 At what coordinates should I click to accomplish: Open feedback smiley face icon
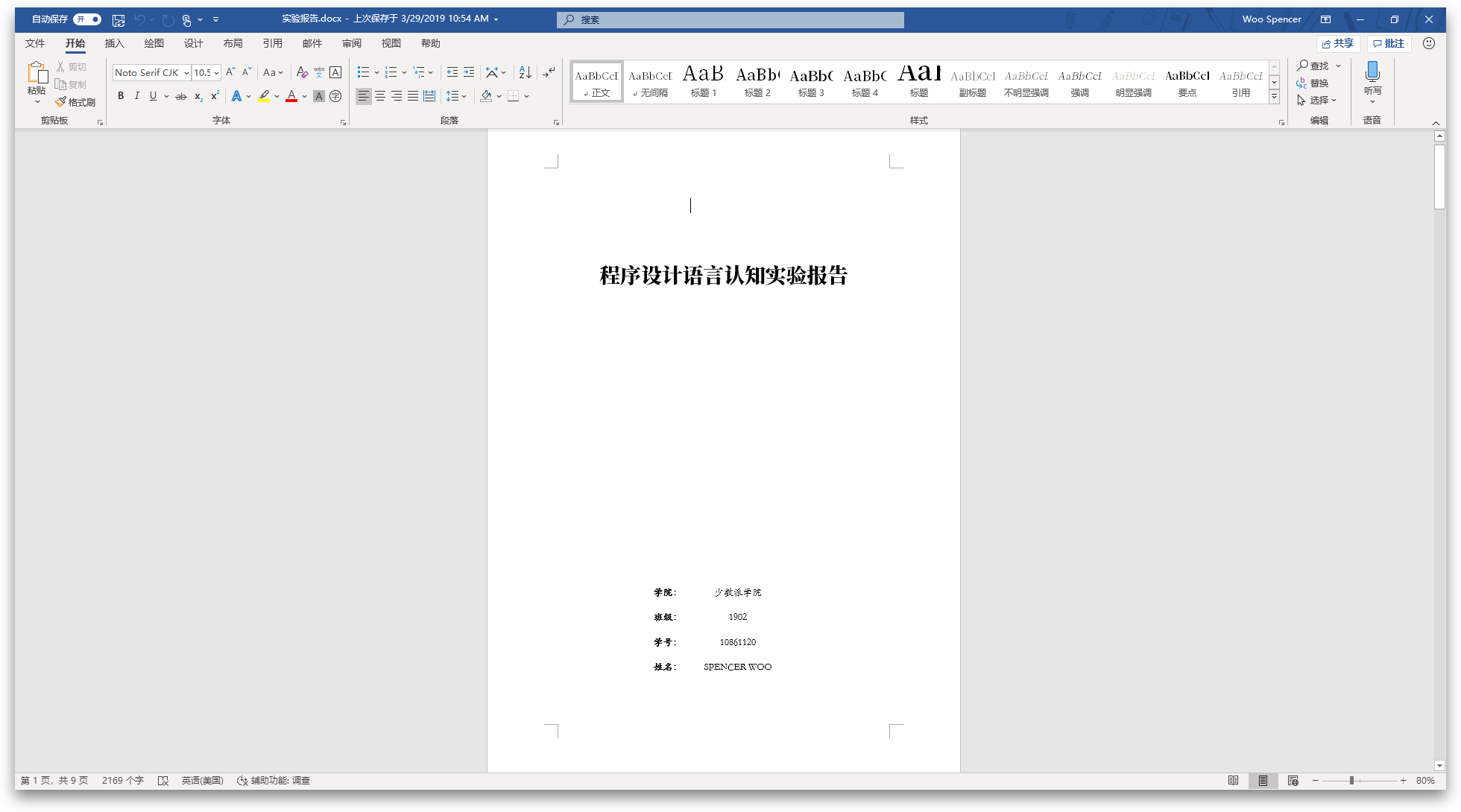pyautogui.click(x=1429, y=43)
